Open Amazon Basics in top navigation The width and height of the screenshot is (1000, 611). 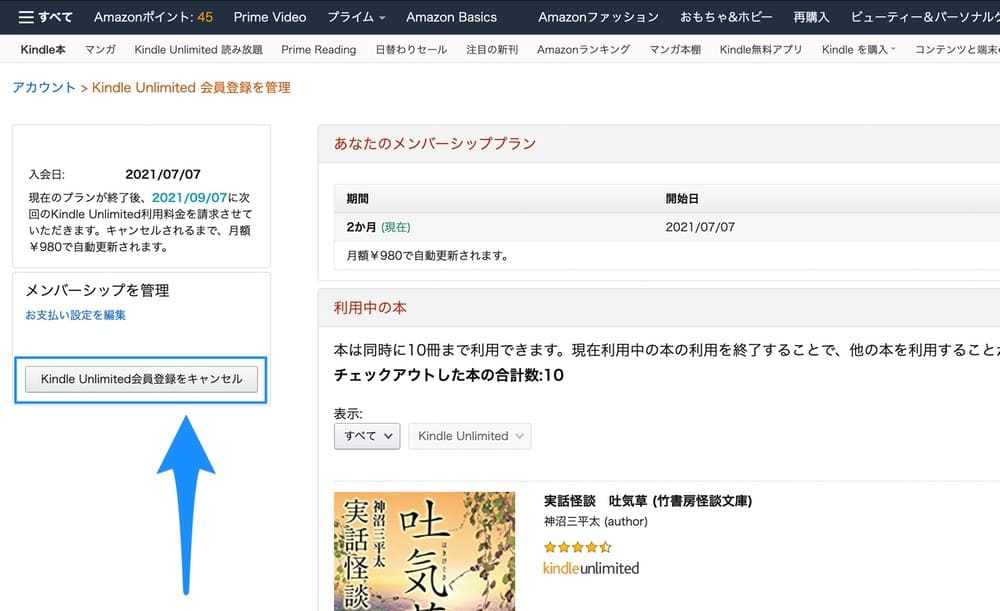[x=451, y=17]
